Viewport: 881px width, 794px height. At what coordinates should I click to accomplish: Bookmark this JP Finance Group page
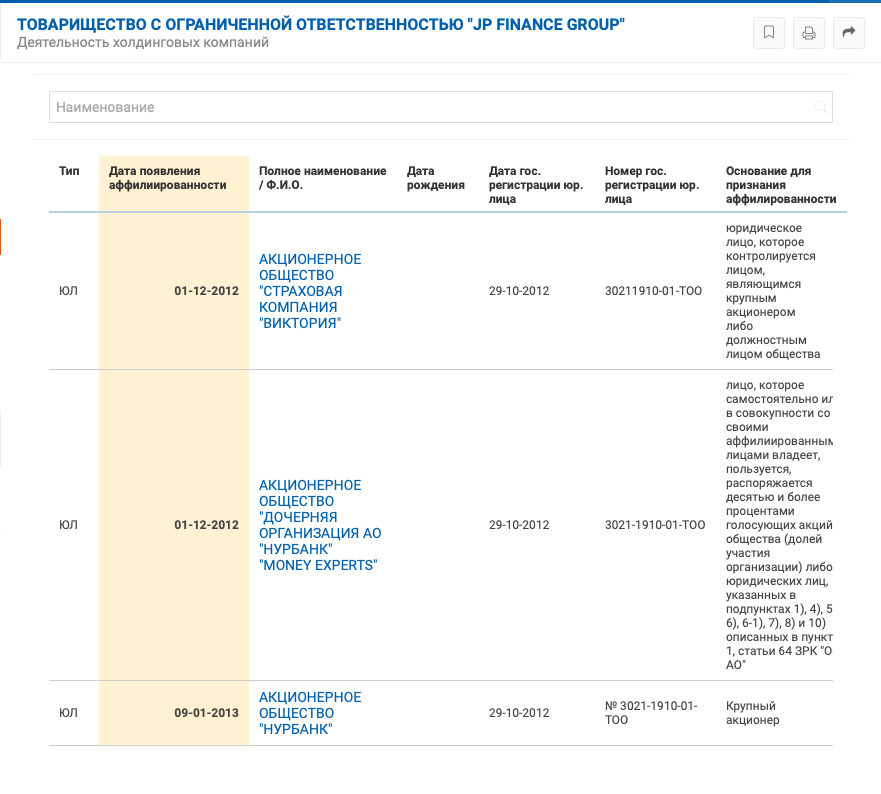[x=768, y=33]
